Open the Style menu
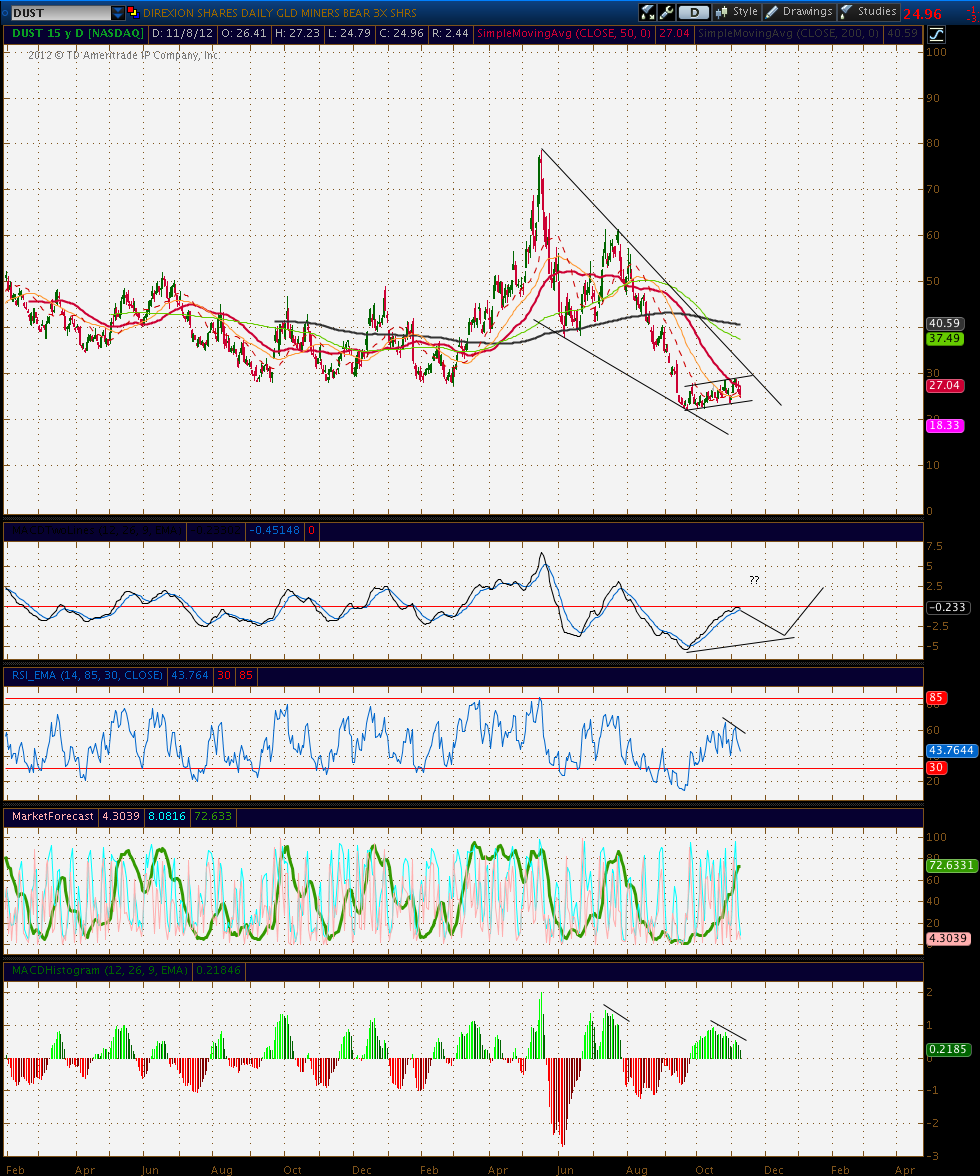The width and height of the screenshot is (980, 1176). coord(737,12)
